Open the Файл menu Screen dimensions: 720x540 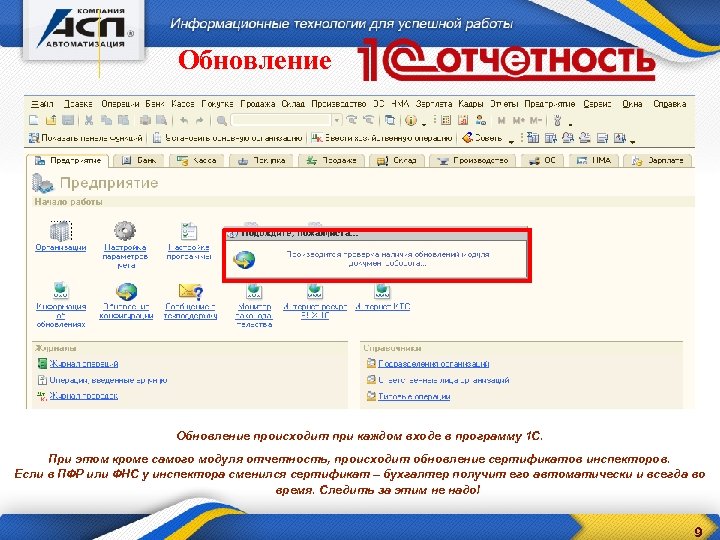click(42, 104)
